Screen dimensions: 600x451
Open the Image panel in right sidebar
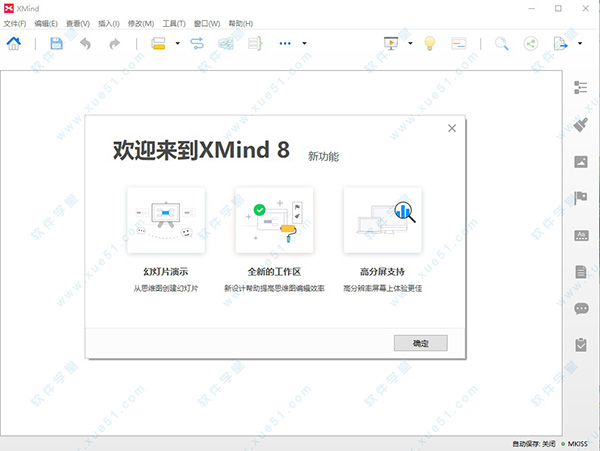tap(580, 162)
